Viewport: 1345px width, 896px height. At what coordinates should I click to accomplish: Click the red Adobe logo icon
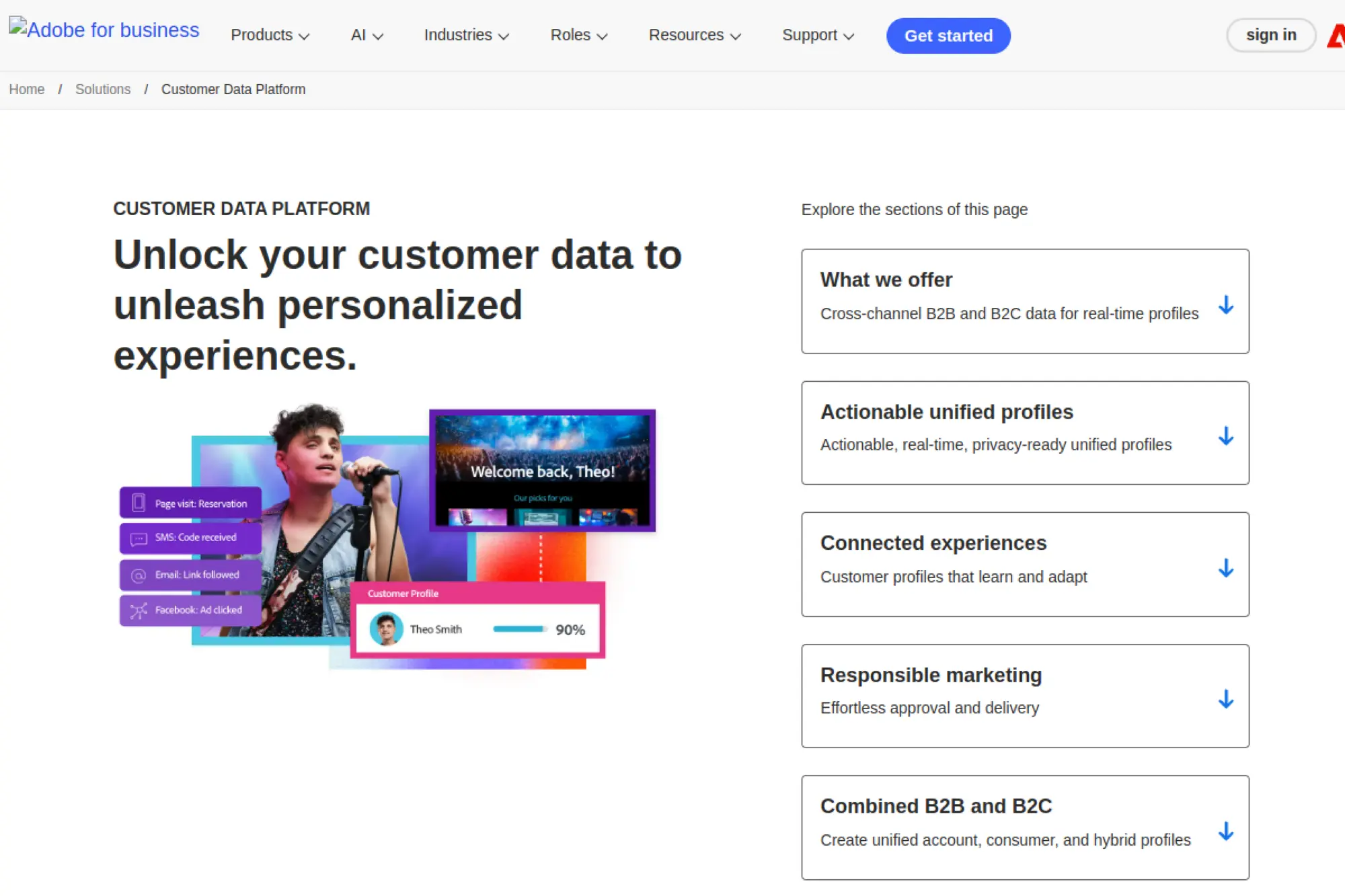(1336, 36)
